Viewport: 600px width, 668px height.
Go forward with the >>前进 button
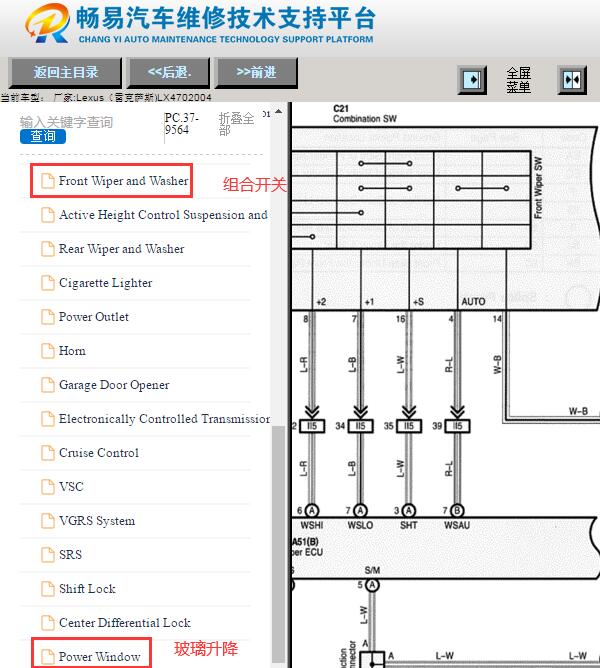tap(256, 72)
